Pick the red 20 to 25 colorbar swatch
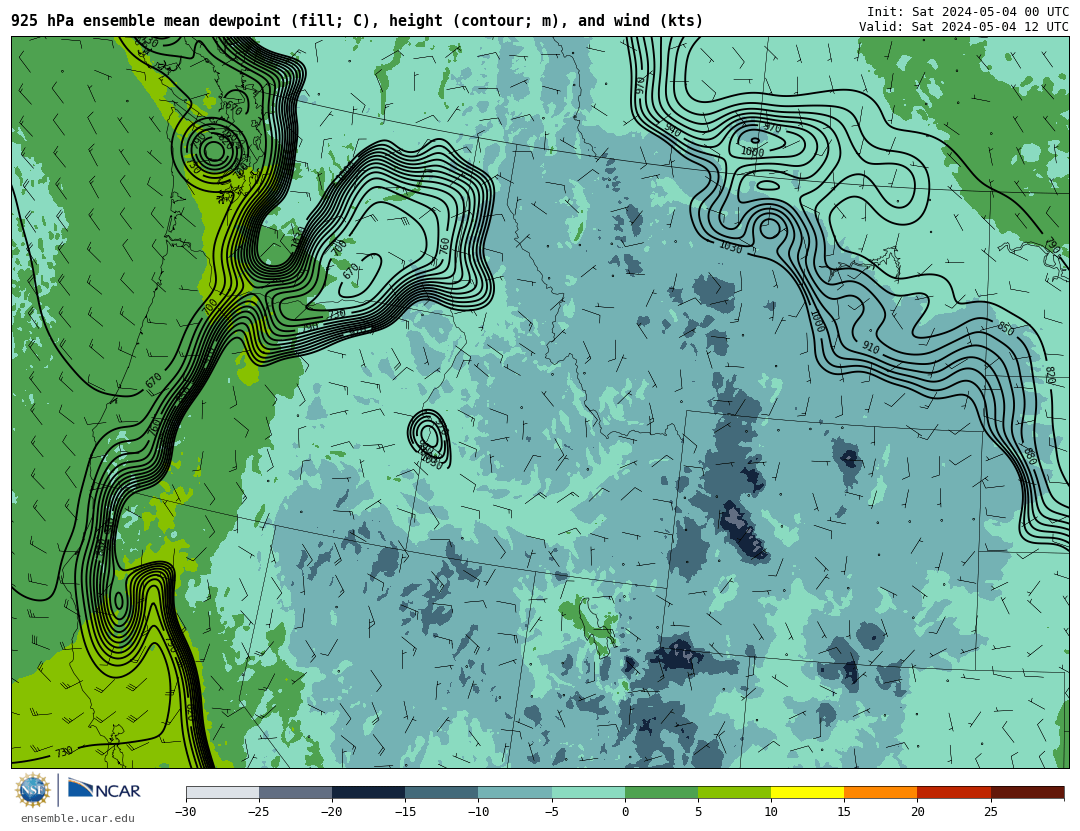This screenshot has height=831, width=1080. click(954, 792)
